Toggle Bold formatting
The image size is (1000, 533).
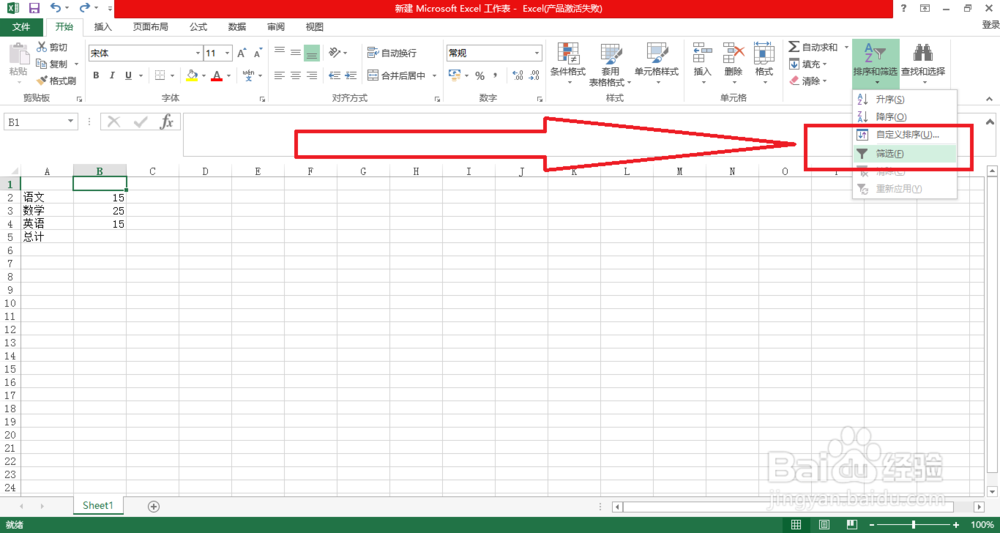click(96, 75)
